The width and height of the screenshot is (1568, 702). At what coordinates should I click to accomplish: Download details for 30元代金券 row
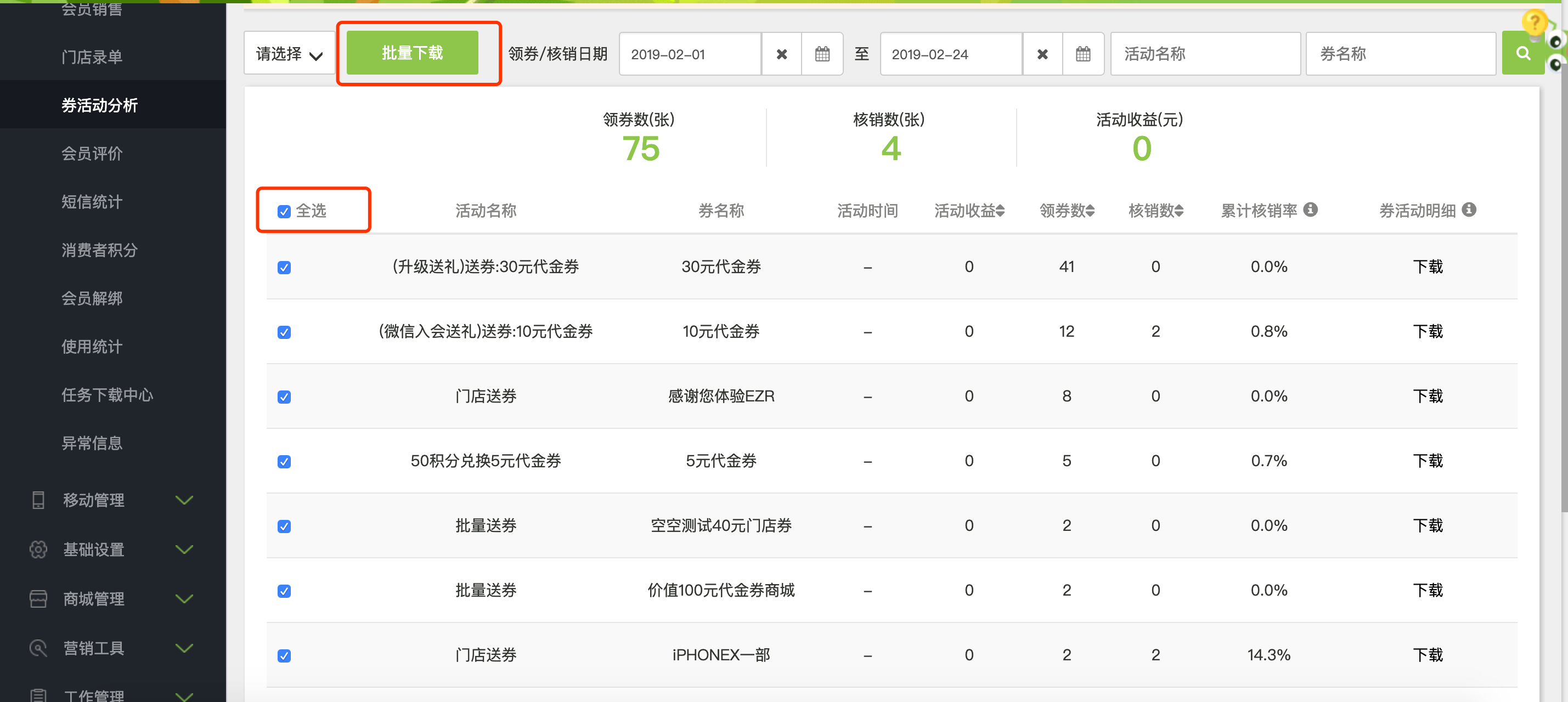coord(1428,267)
